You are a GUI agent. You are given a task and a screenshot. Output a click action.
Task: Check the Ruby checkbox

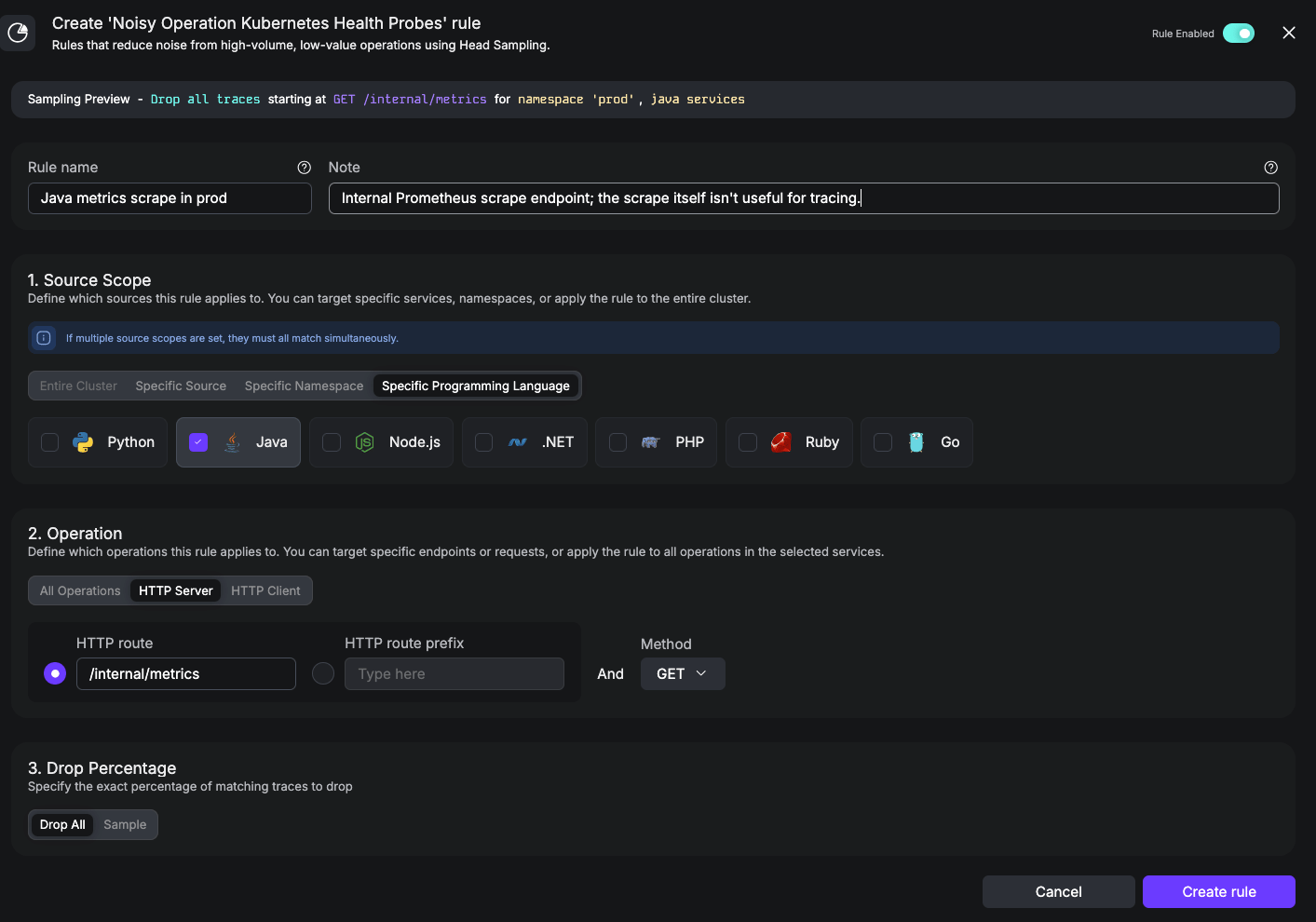[748, 442]
